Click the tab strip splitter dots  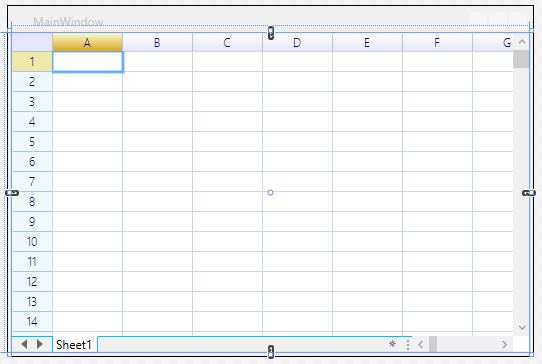(x=408, y=345)
